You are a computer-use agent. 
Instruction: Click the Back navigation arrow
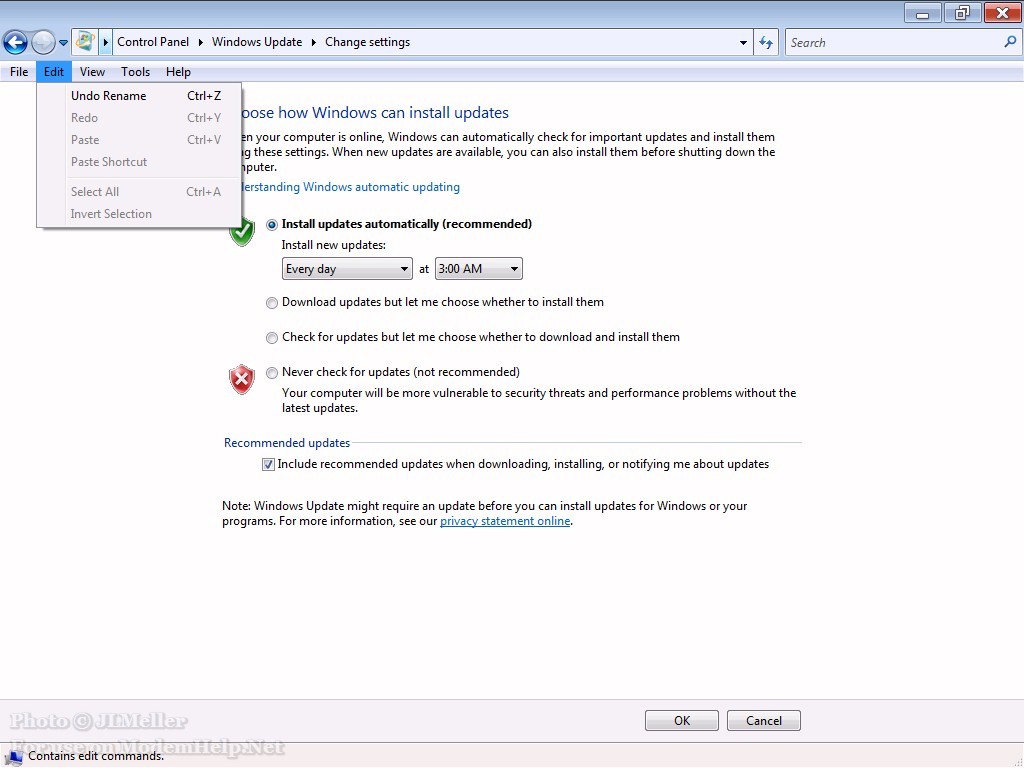point(15,42)
